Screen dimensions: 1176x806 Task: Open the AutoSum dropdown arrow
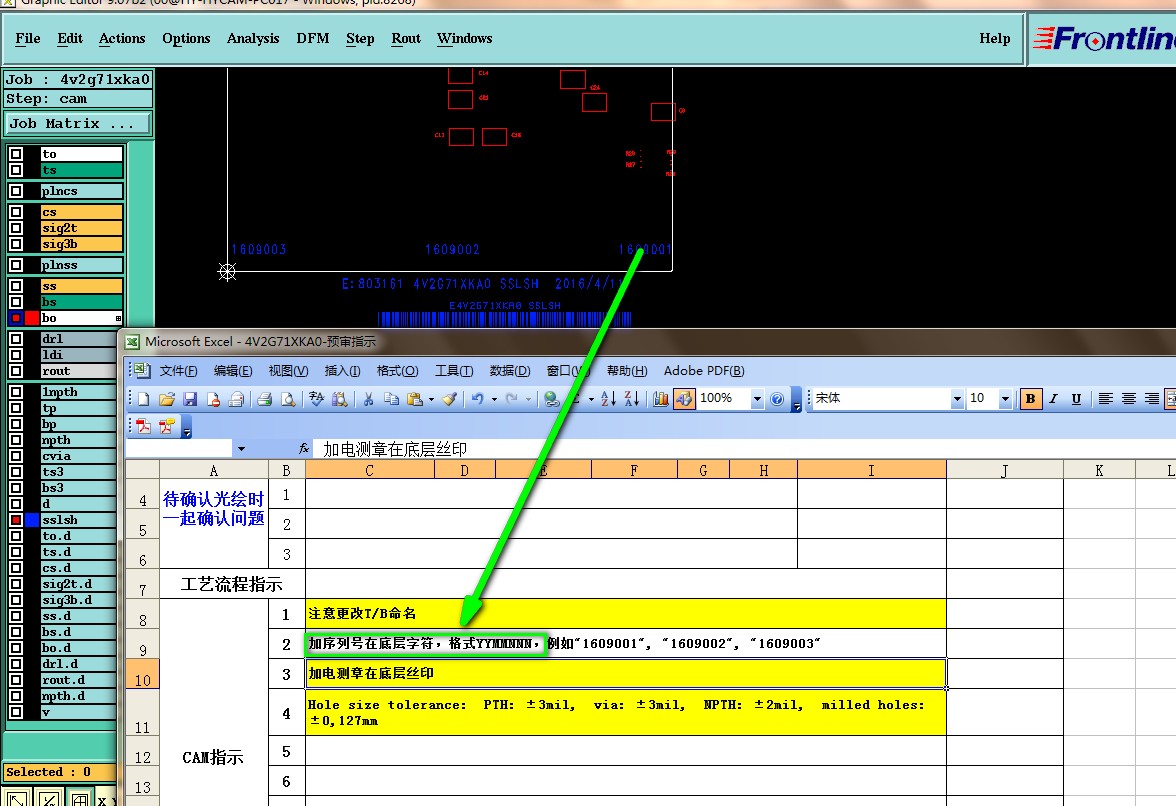(592, 400)
